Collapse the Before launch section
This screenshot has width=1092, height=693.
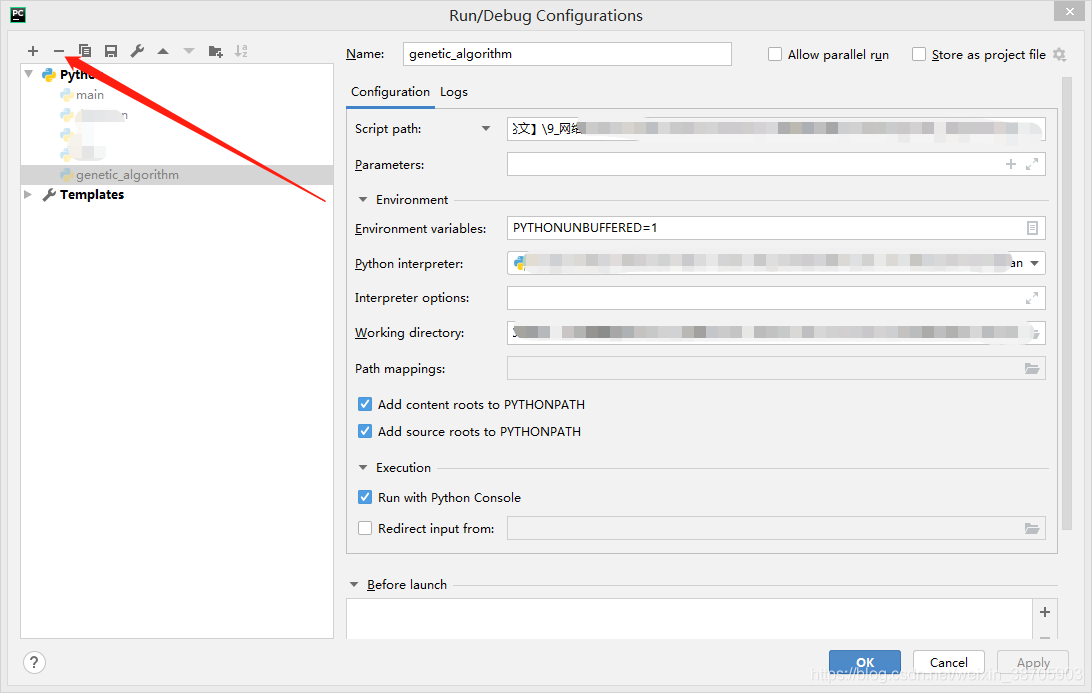coord(354,584)
